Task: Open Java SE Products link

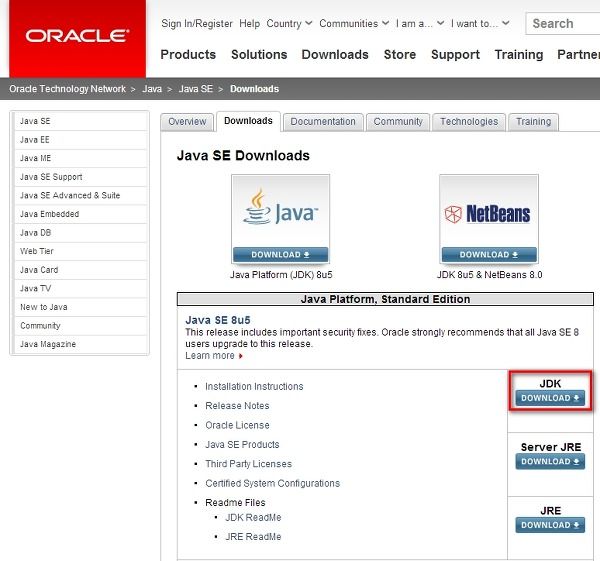Action: click(242, 444)
